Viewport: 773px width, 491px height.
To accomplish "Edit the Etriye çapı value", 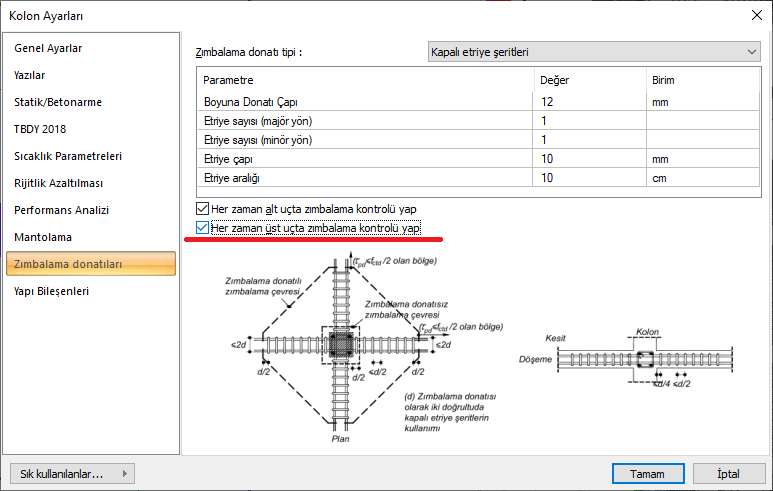I will point(589,159).
